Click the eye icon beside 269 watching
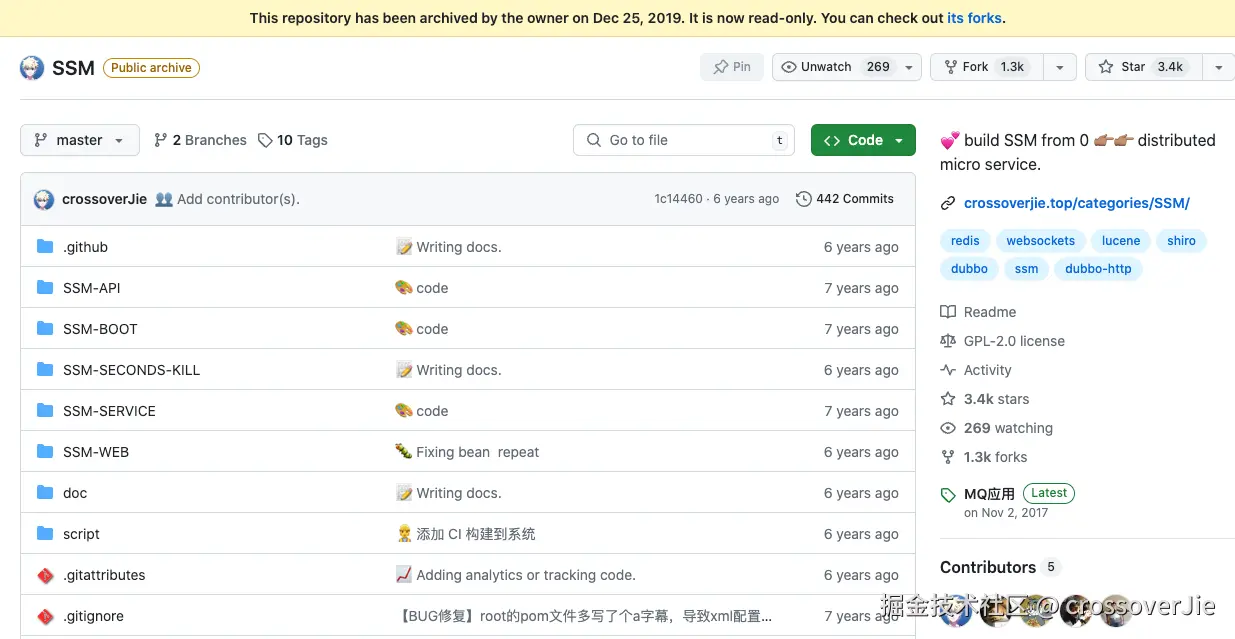The height and width of the screenshot is (639, 1235). point(948,428)
